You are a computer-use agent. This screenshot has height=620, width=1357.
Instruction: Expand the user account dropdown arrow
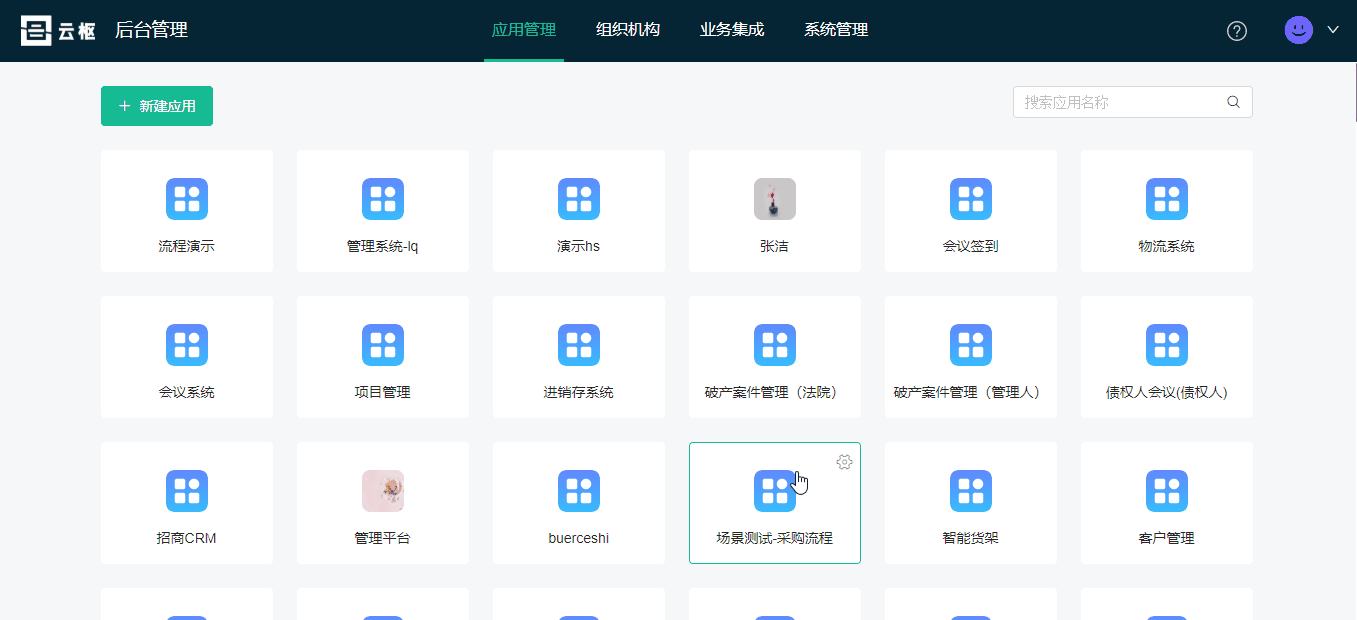point(1333,30)
